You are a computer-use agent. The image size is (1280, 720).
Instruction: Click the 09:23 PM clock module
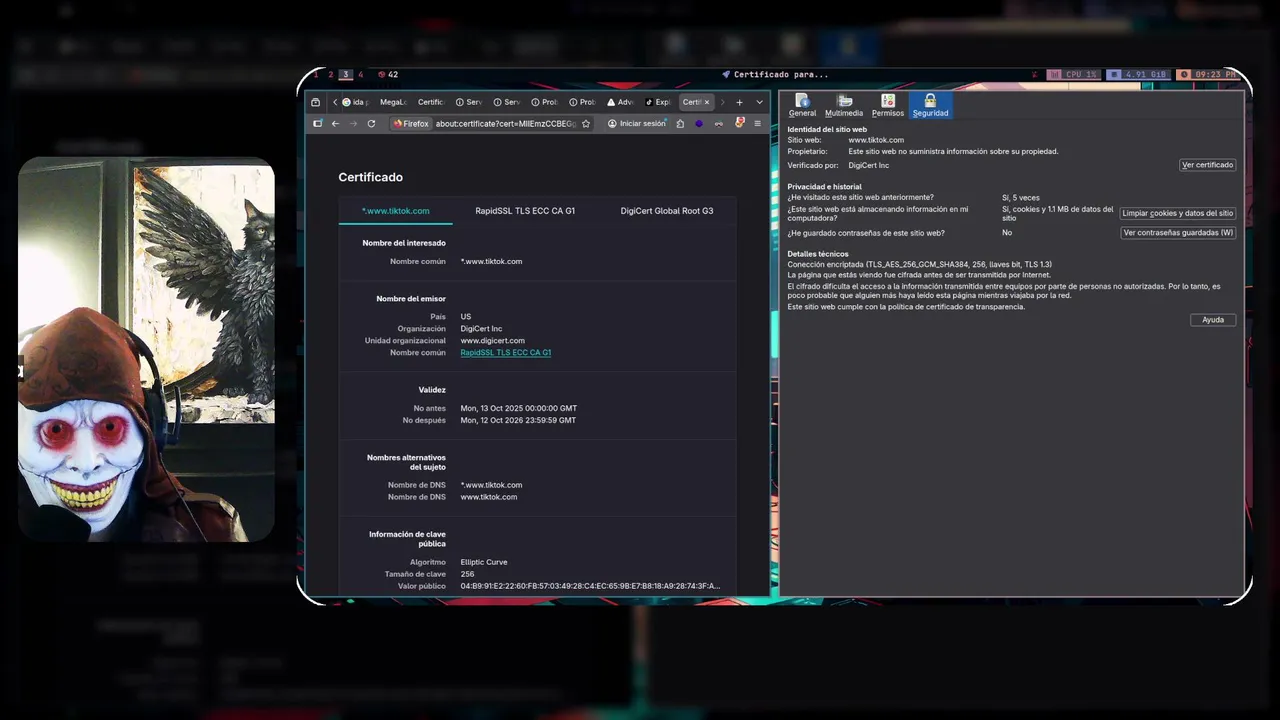1207,75
